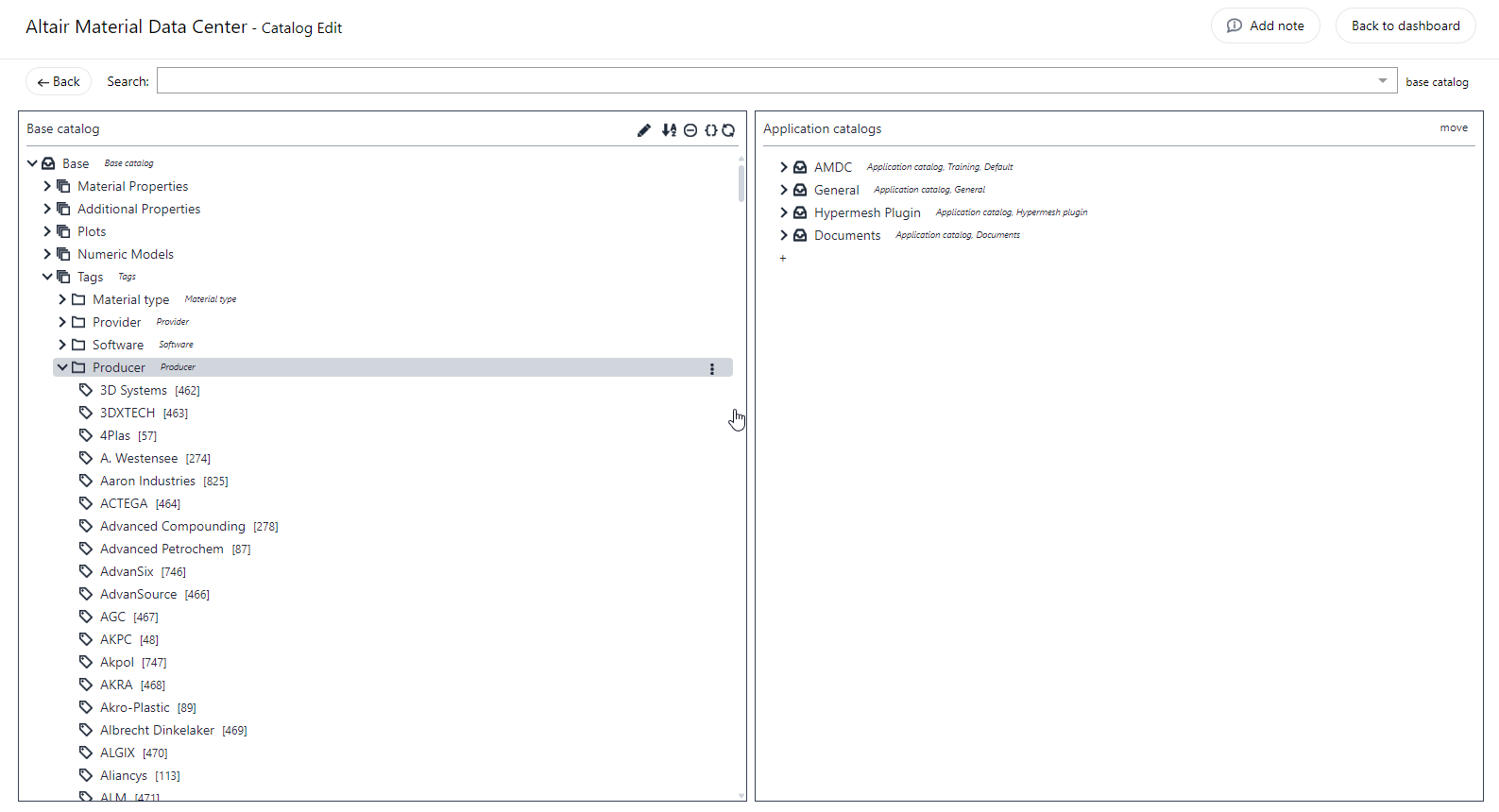The width and height of the screenshot is (1499, 812).
Task: Click the refresh arrows icon in Base catalog header
Action: click(728, 130)
